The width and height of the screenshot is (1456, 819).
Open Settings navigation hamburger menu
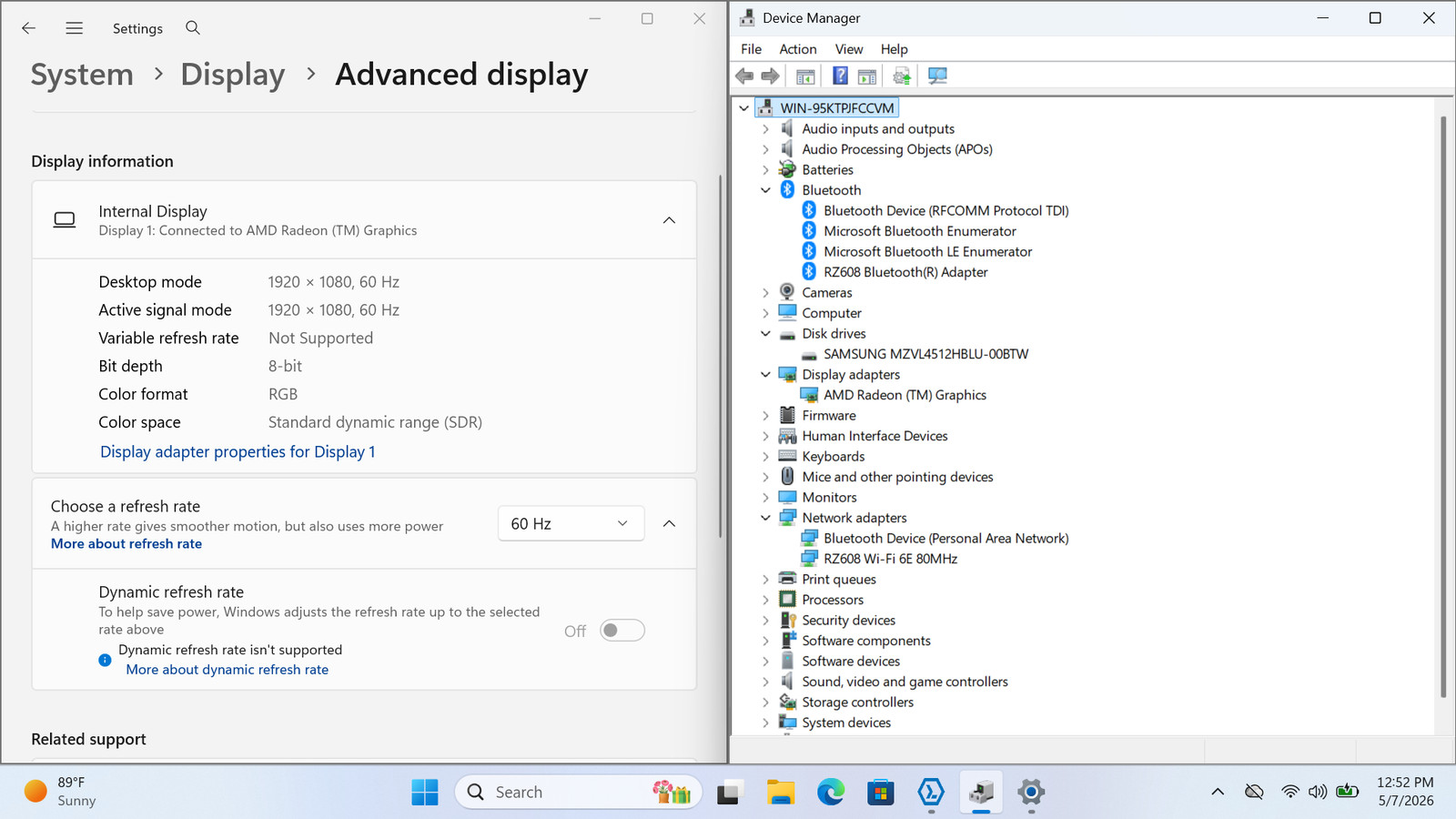point(75,28)
